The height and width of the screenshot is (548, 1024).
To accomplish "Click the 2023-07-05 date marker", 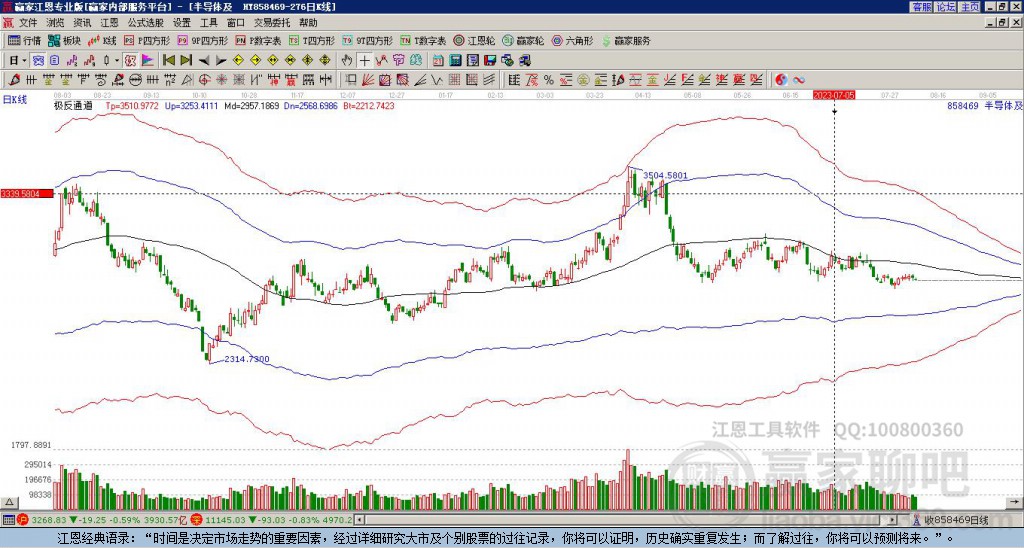I will (834, 95).
